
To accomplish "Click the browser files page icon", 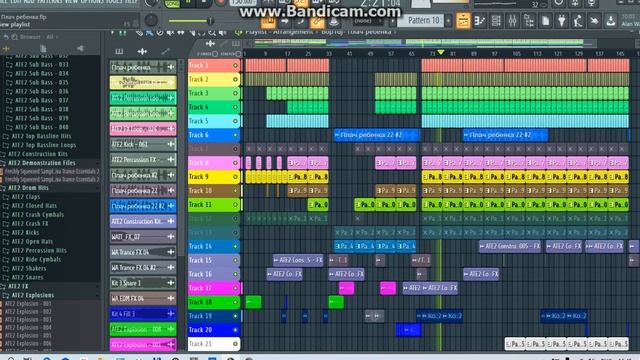I will [x=43, y=49].
